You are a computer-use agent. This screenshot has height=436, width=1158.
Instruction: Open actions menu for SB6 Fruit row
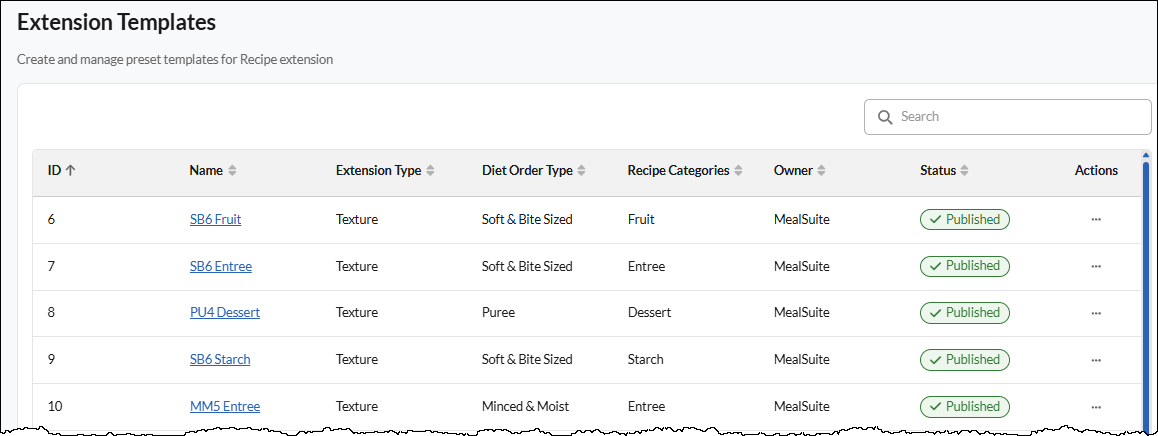tap(1096, 219)
